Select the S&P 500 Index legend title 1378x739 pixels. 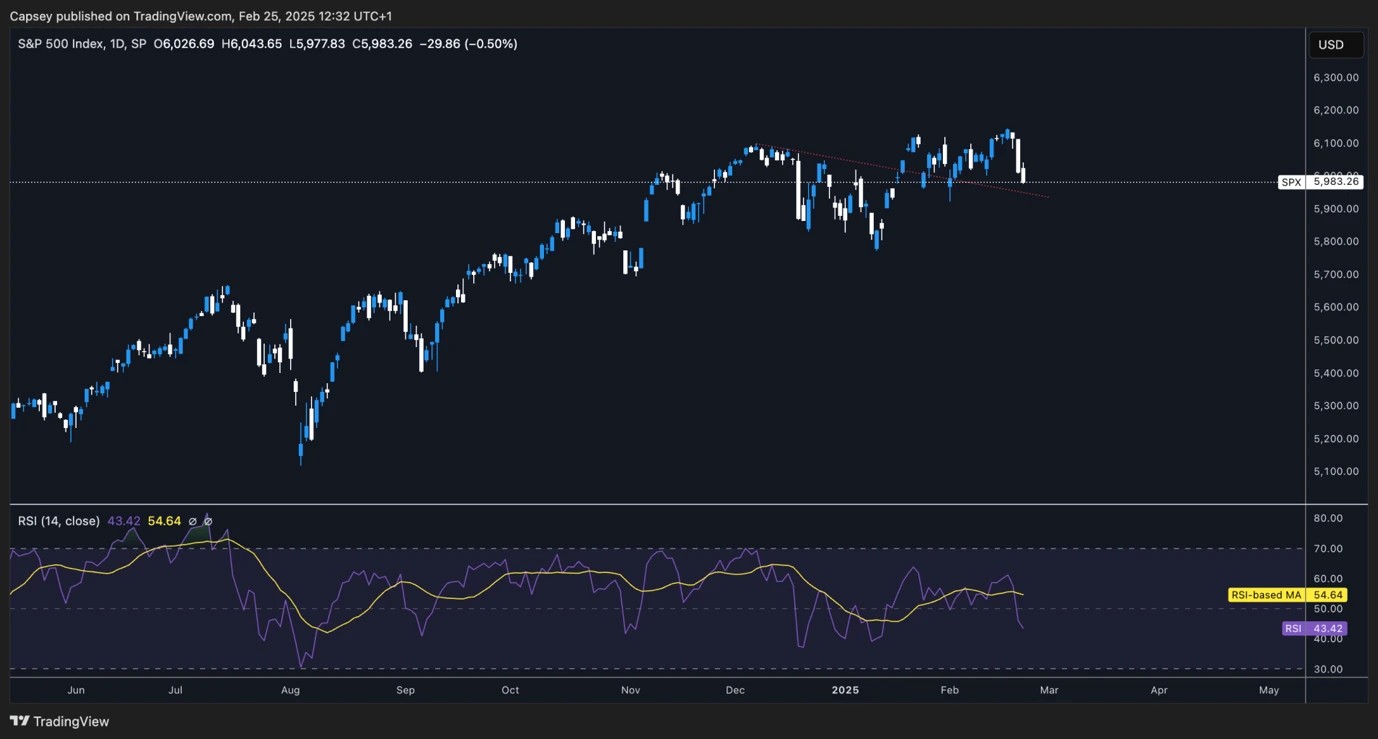(62, 43)
